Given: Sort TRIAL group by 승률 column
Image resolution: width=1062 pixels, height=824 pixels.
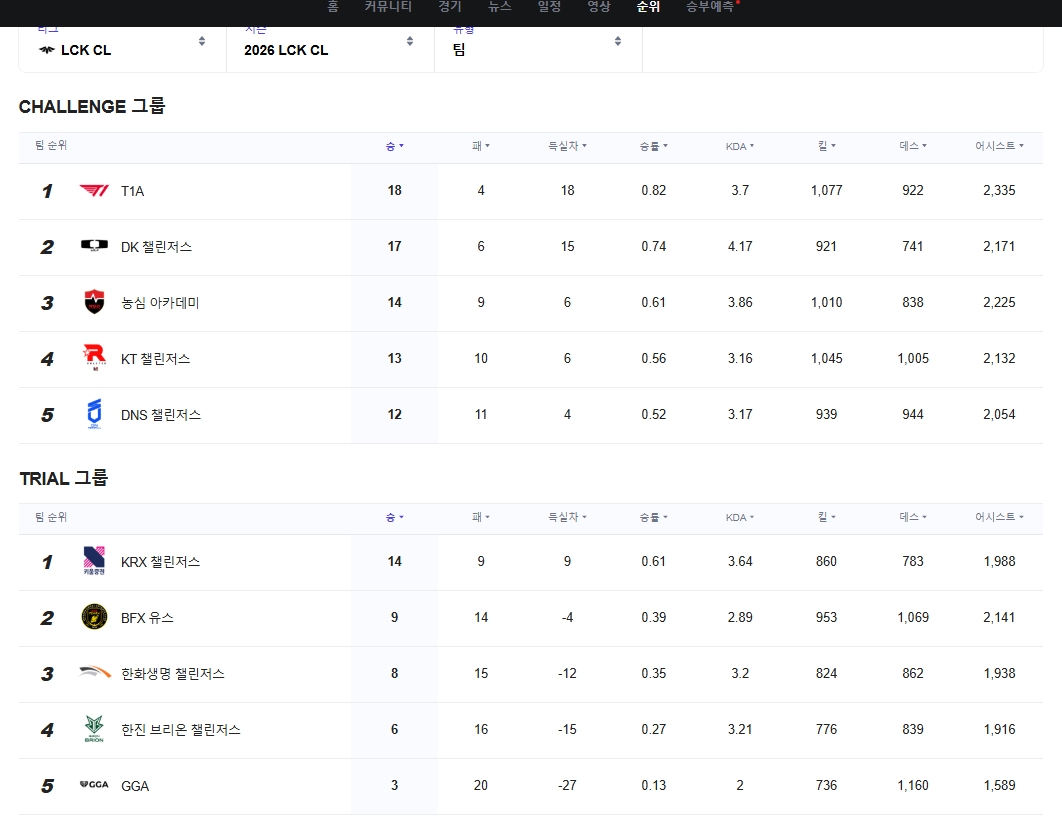Looking at the screenshot, I should (x=654, y=517).
